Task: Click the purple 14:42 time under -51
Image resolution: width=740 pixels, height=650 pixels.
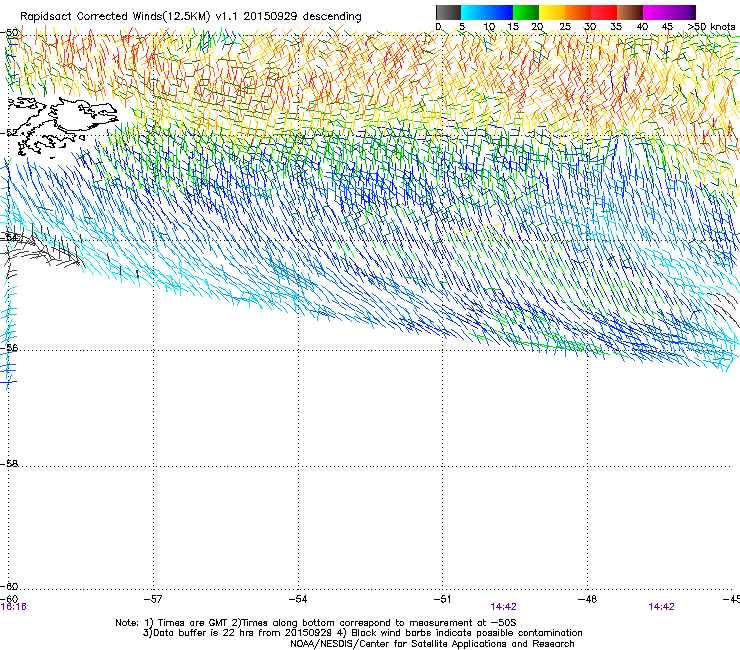Action: tap(503, 607)
